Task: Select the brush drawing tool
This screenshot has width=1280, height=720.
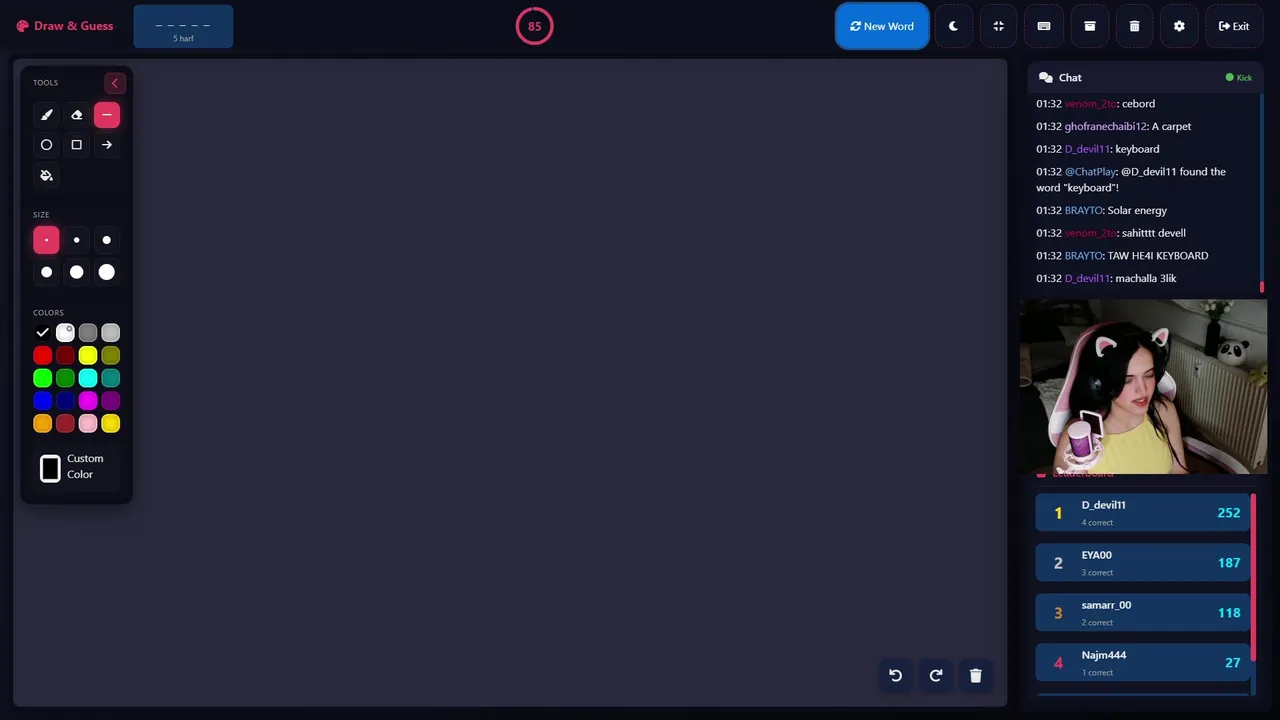Action: (x=46, y=115)
